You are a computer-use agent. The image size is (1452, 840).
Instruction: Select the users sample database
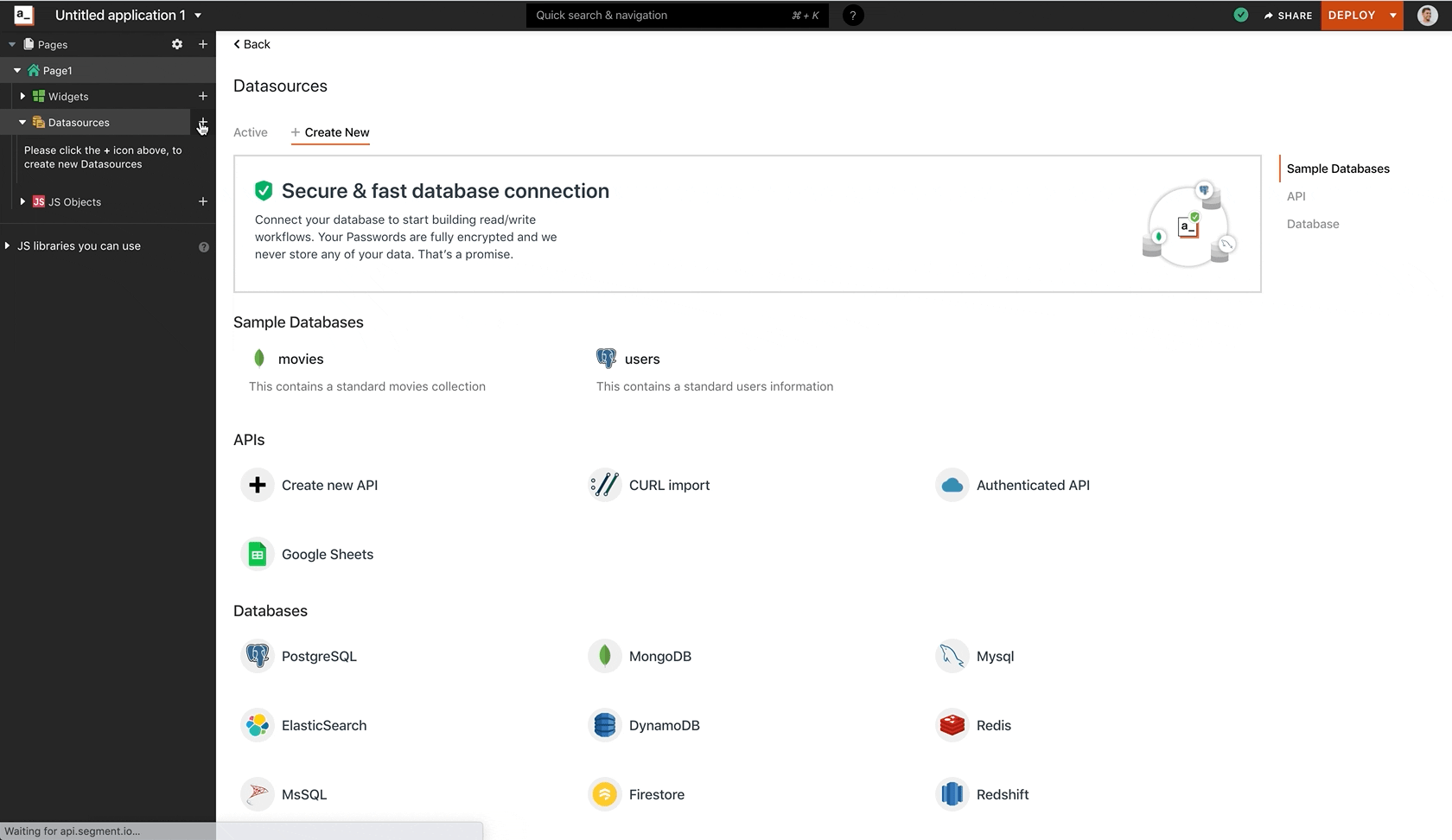tap(642, 359)
